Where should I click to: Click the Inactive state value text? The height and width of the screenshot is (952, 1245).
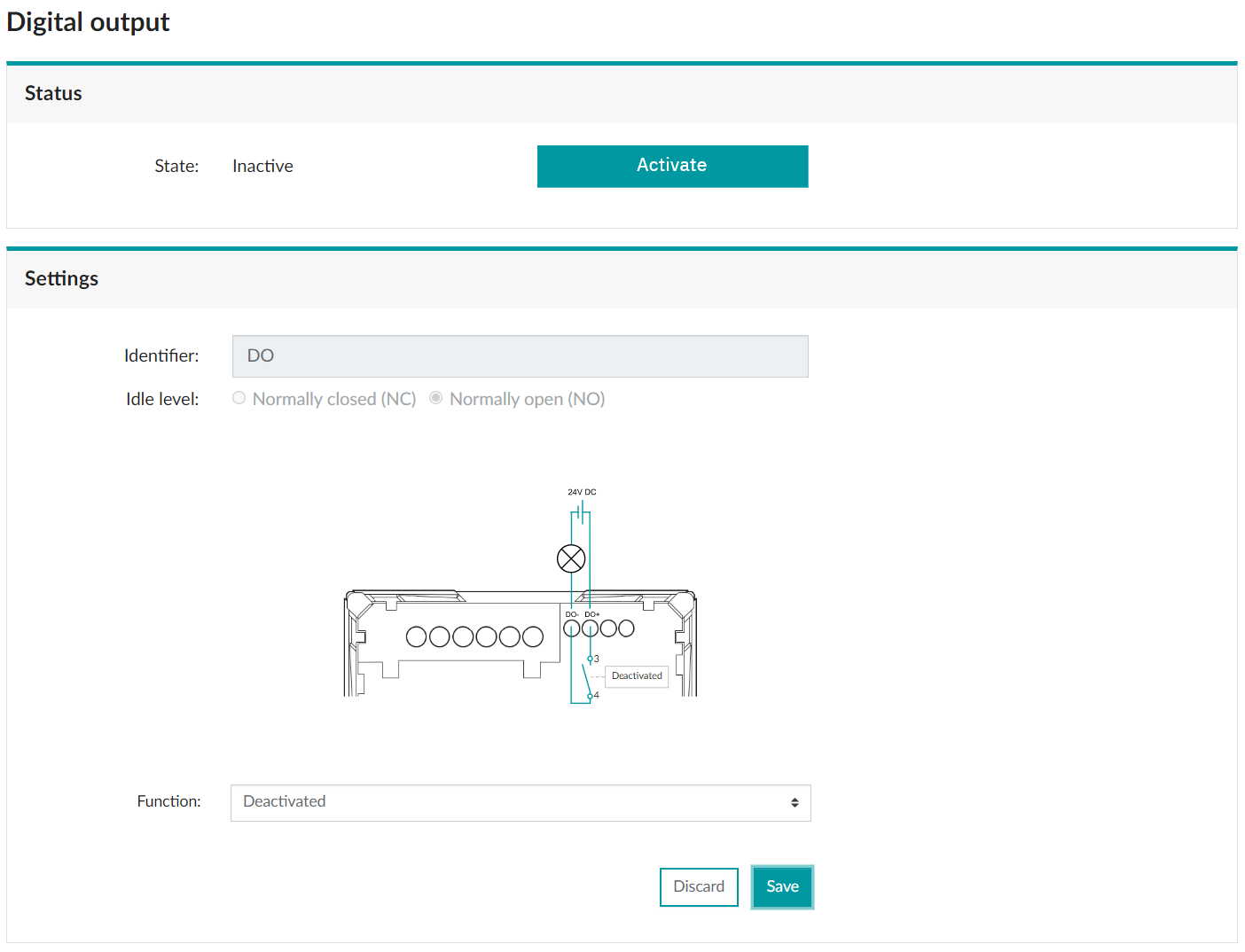(x=262, y=167)
